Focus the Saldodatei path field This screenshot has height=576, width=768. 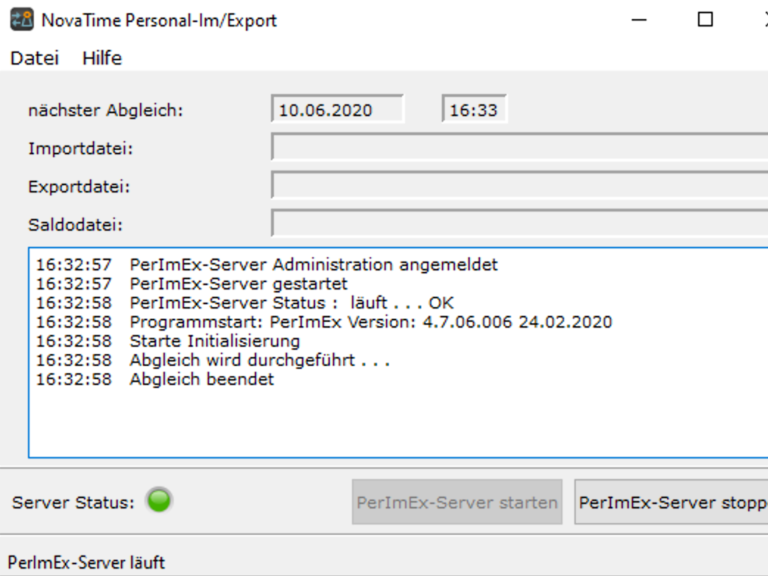click(x=520, y=223)
